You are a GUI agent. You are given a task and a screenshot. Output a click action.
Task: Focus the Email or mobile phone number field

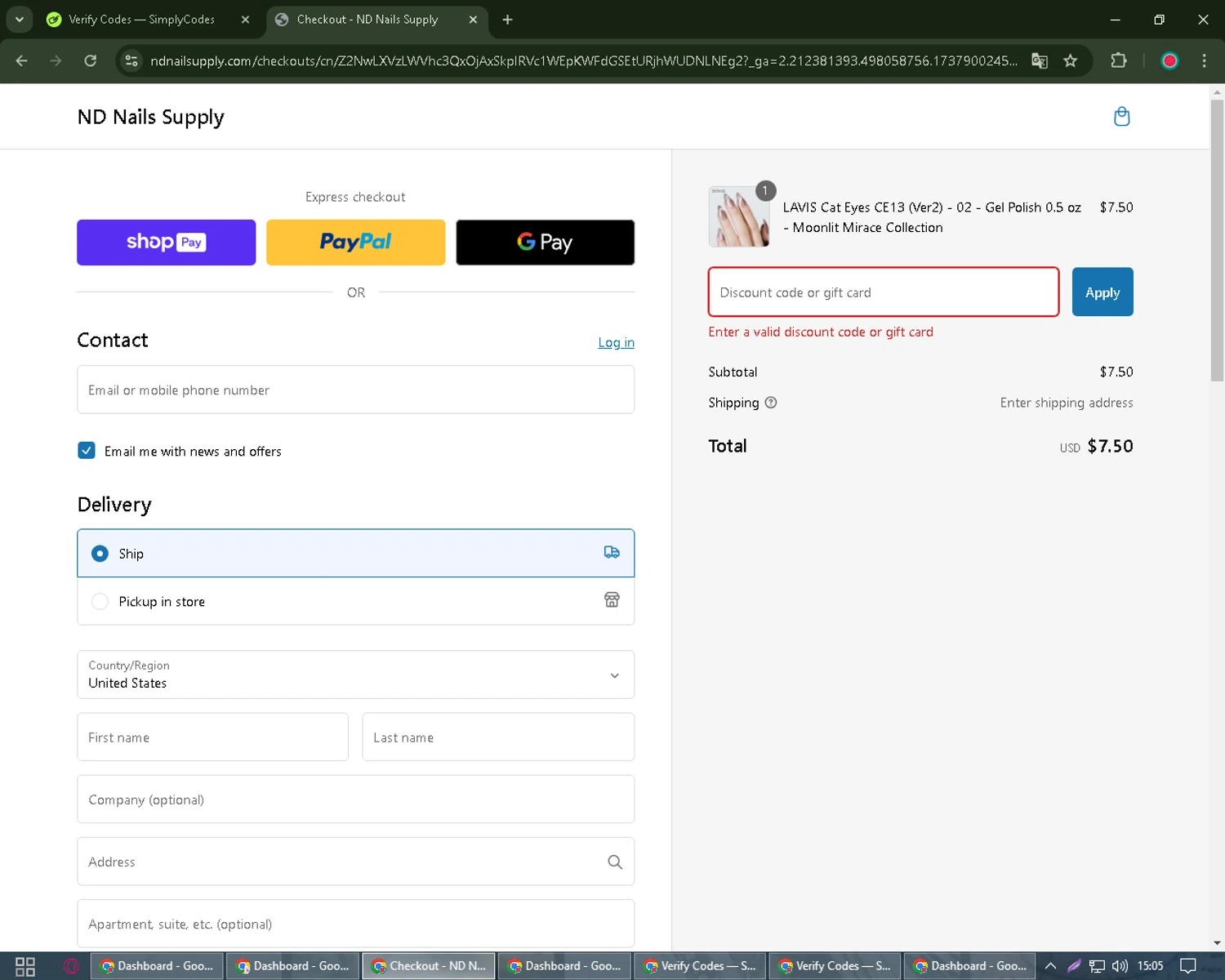(x=355, y=390)
